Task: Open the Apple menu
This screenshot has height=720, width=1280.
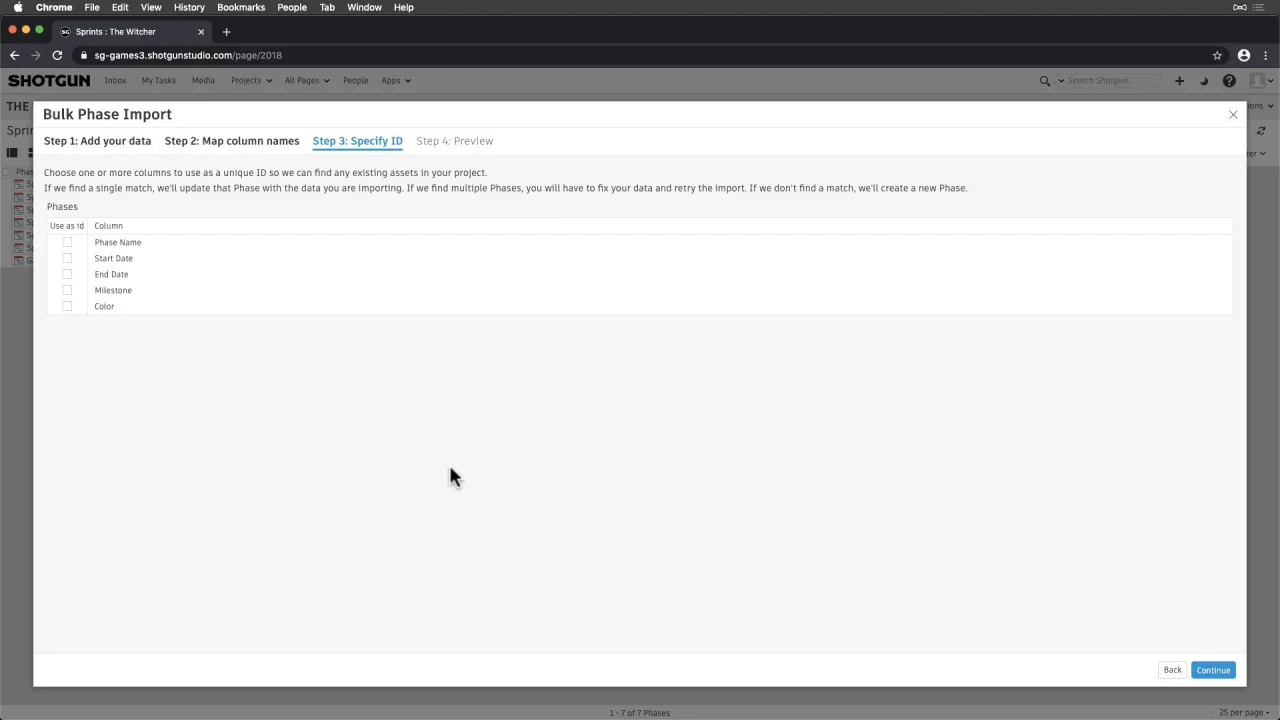Action: (18, 7)
